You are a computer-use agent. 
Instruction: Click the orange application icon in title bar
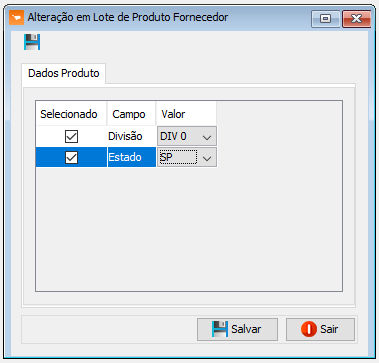[16, 17]
